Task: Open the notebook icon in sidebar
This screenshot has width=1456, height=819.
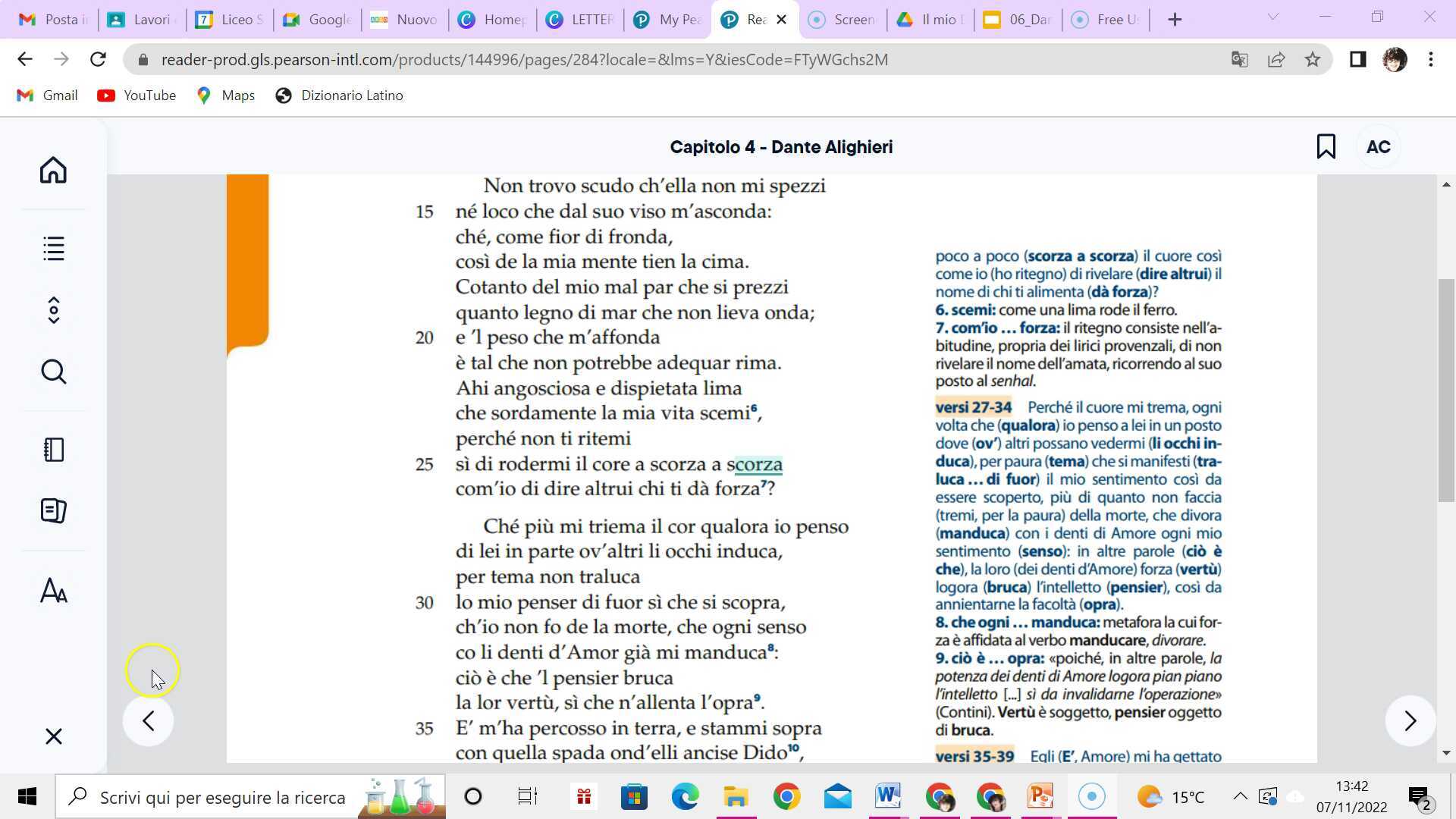Action: pyautogui.click(x=53, y=450)
